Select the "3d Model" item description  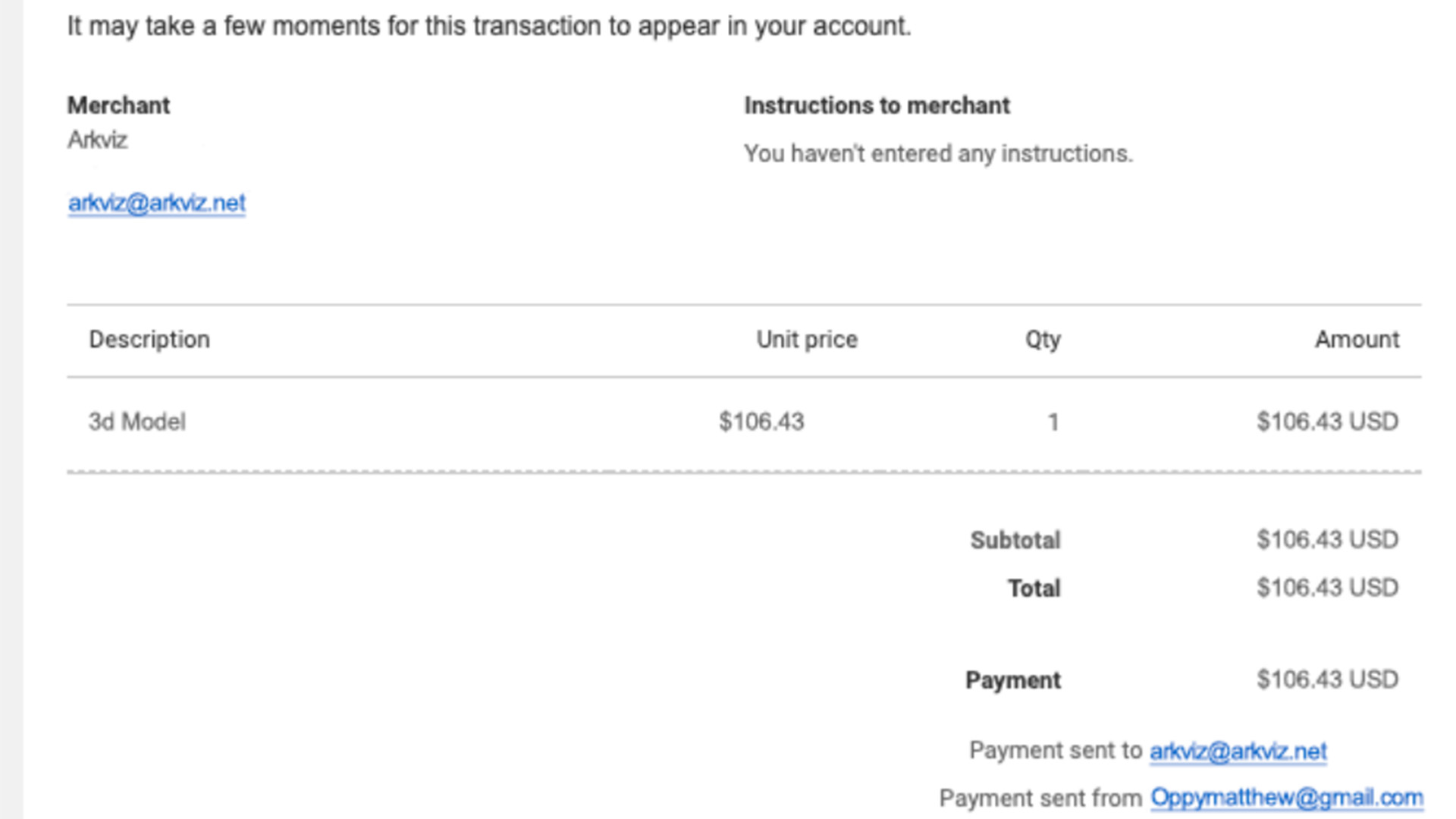tap(137, 422)
